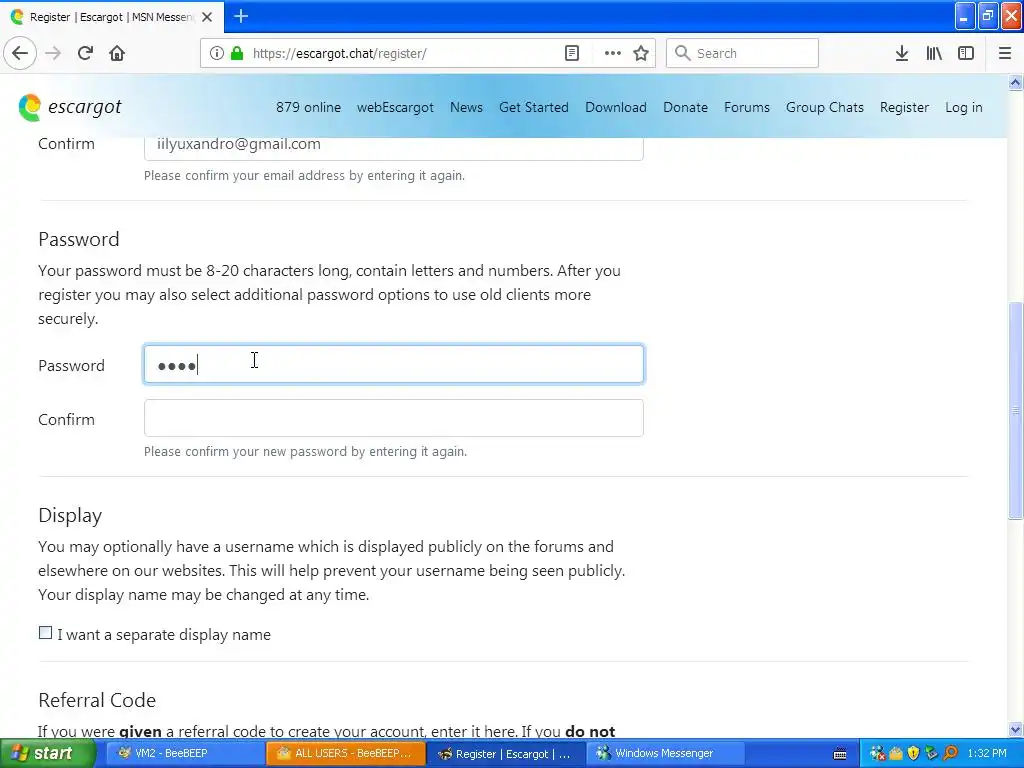Select the Register Escargot browser tab
1024x768 pixels.
111,17
